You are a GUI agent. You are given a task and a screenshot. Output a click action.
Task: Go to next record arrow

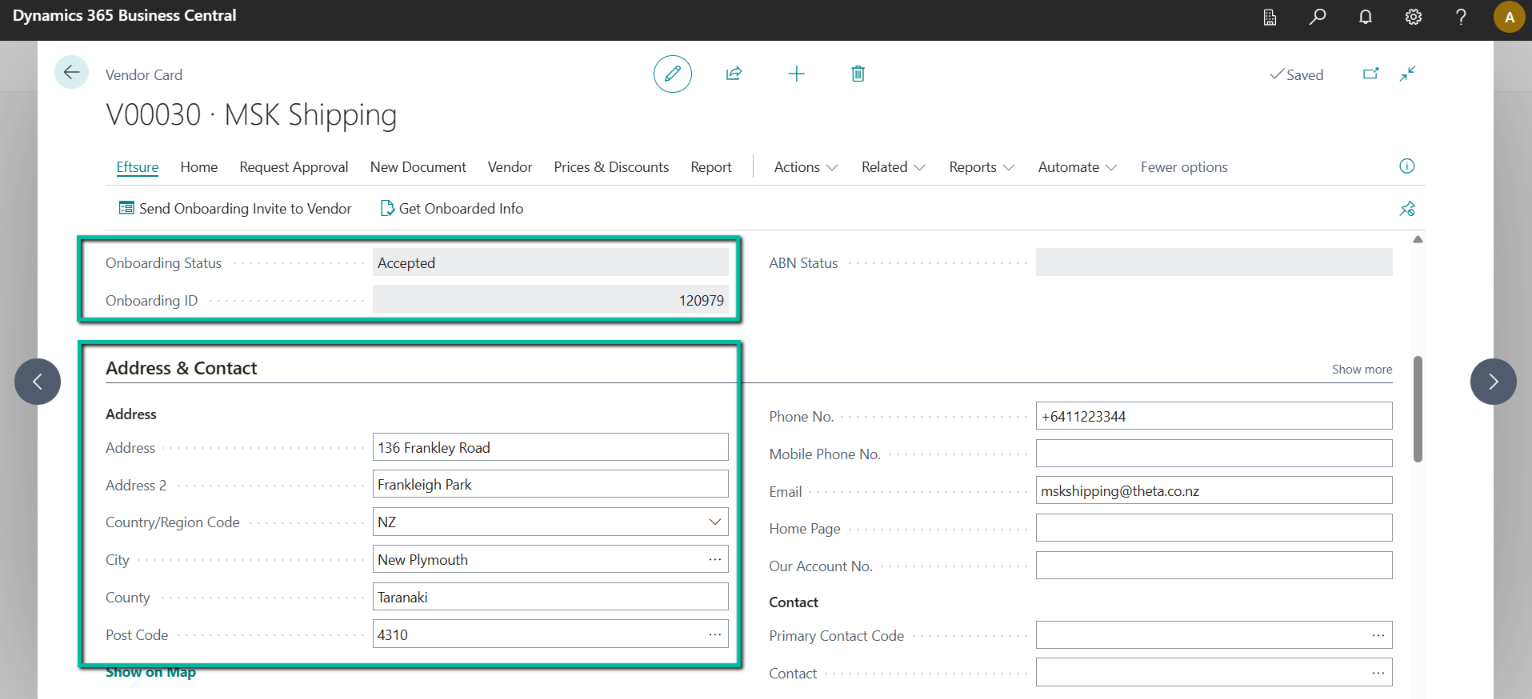[x=1493, y=381]
